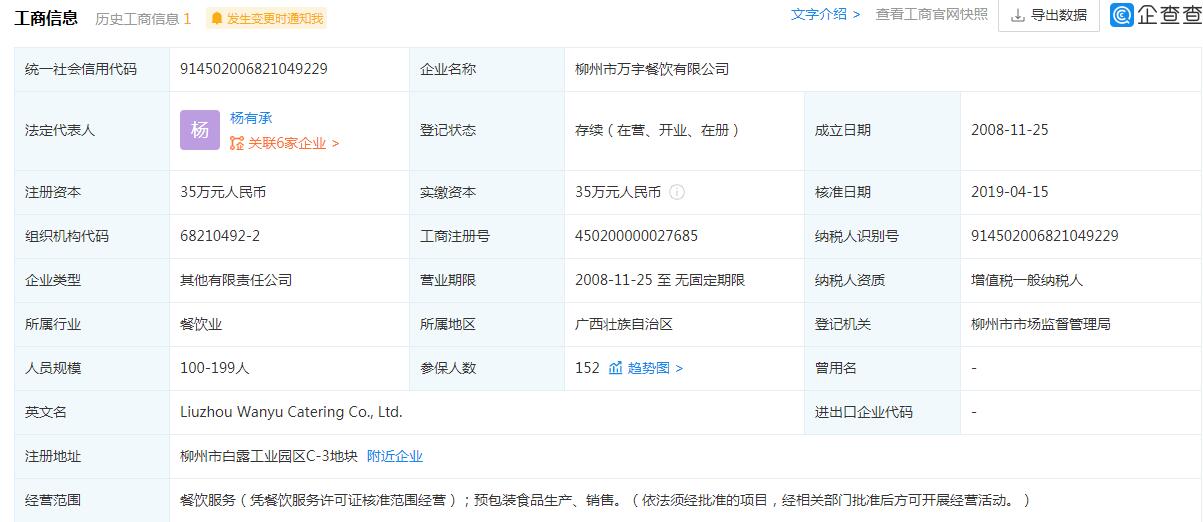Open 趋势图 link
Screen dimensions: 1203x522
tap(655, 368)
